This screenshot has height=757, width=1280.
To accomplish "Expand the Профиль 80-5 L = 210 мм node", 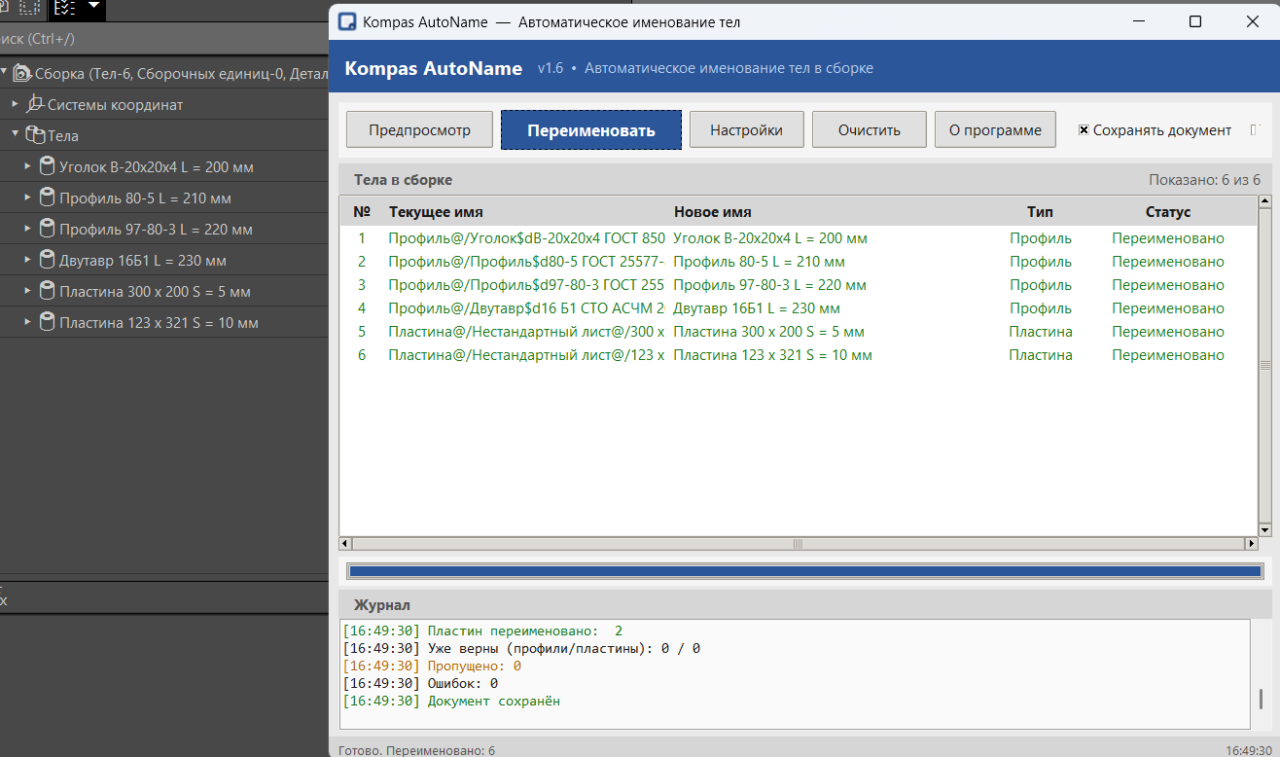I will coord(28,198).
